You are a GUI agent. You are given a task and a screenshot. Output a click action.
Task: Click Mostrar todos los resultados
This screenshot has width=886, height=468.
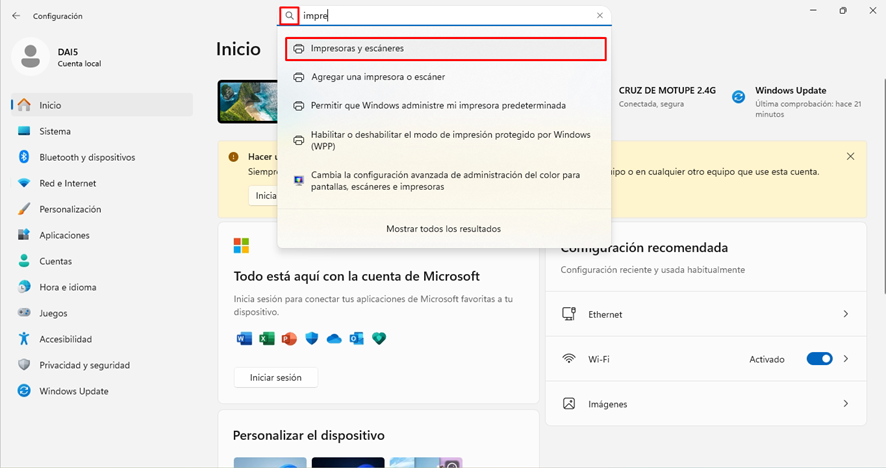(x=443, y=229)
